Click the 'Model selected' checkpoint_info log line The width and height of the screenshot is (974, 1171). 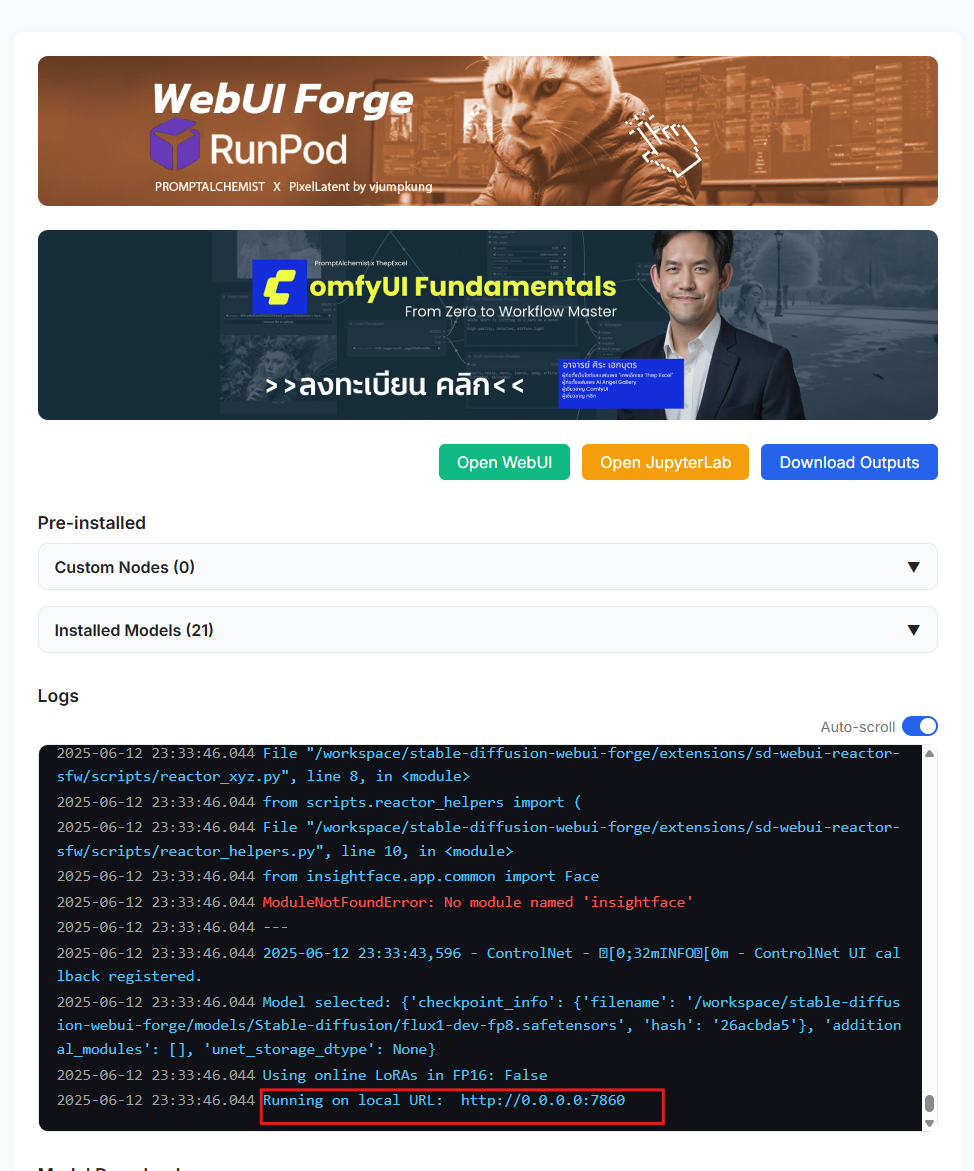click(x=479, y=1025)
